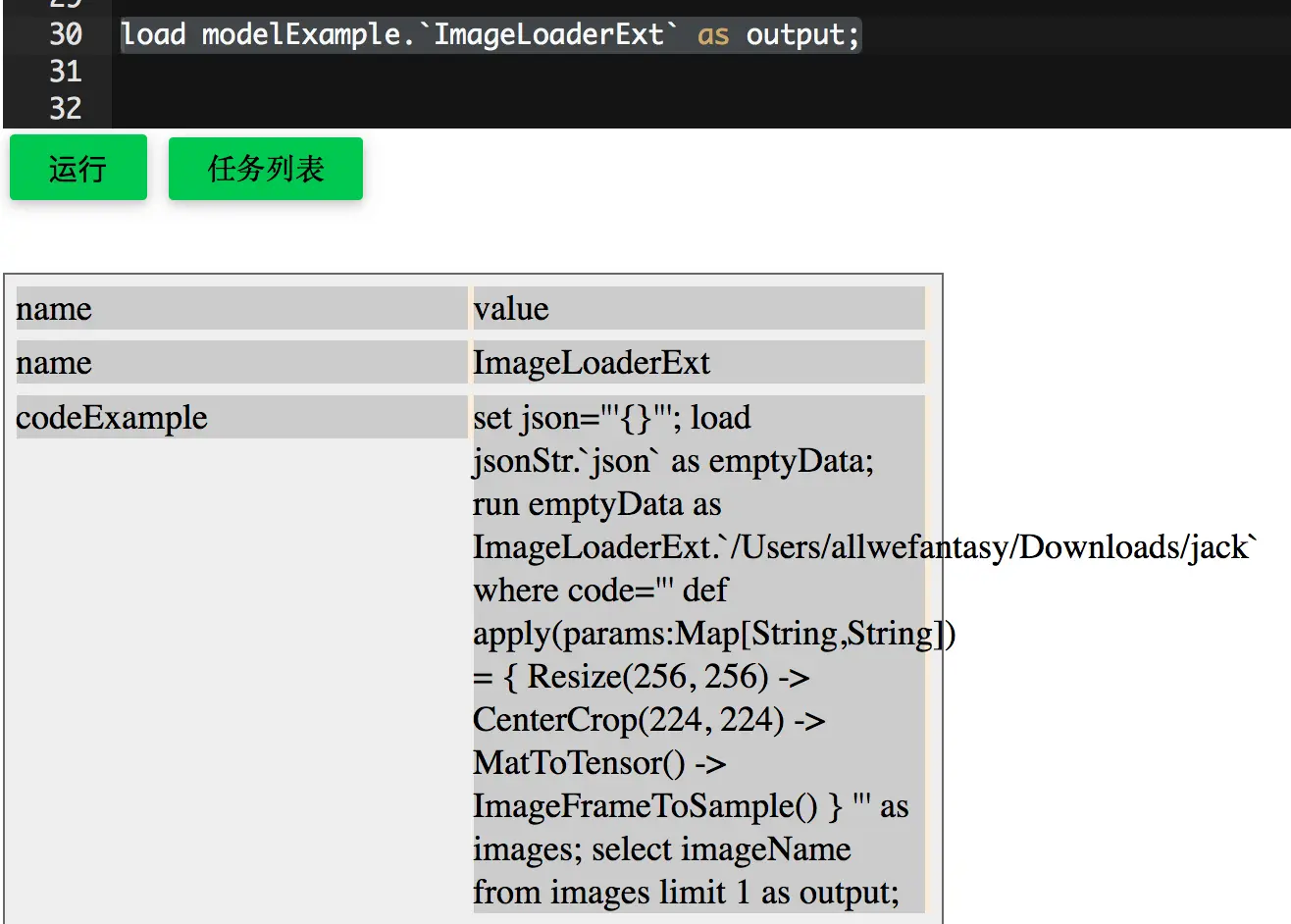This screenshot has width=1291, height=924.
Task: Select the 'ImageLoaderExt' value cell
Action: click(698, 362)
